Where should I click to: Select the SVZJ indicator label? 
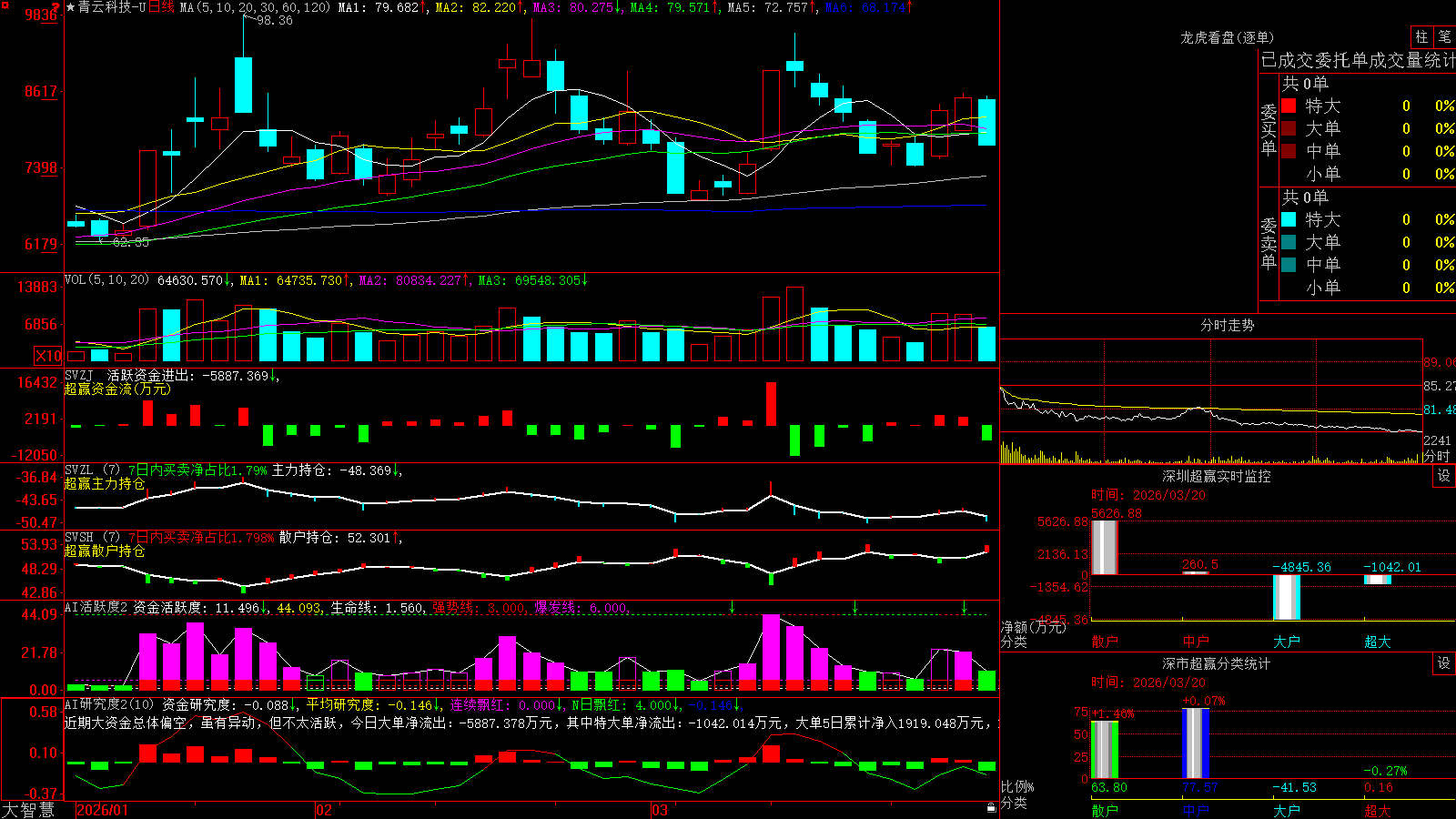[x=78, y=375]
